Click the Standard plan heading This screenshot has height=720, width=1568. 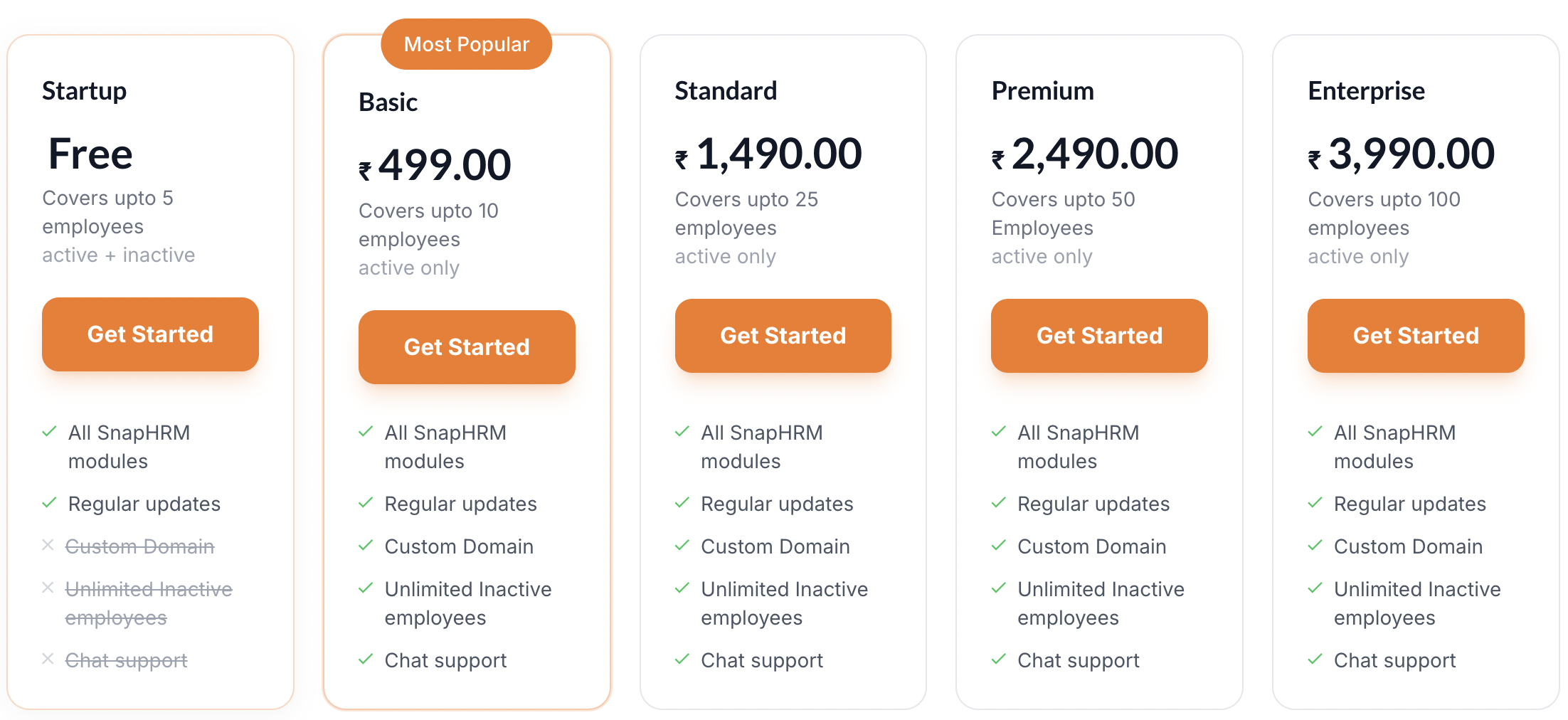(726, 91)
